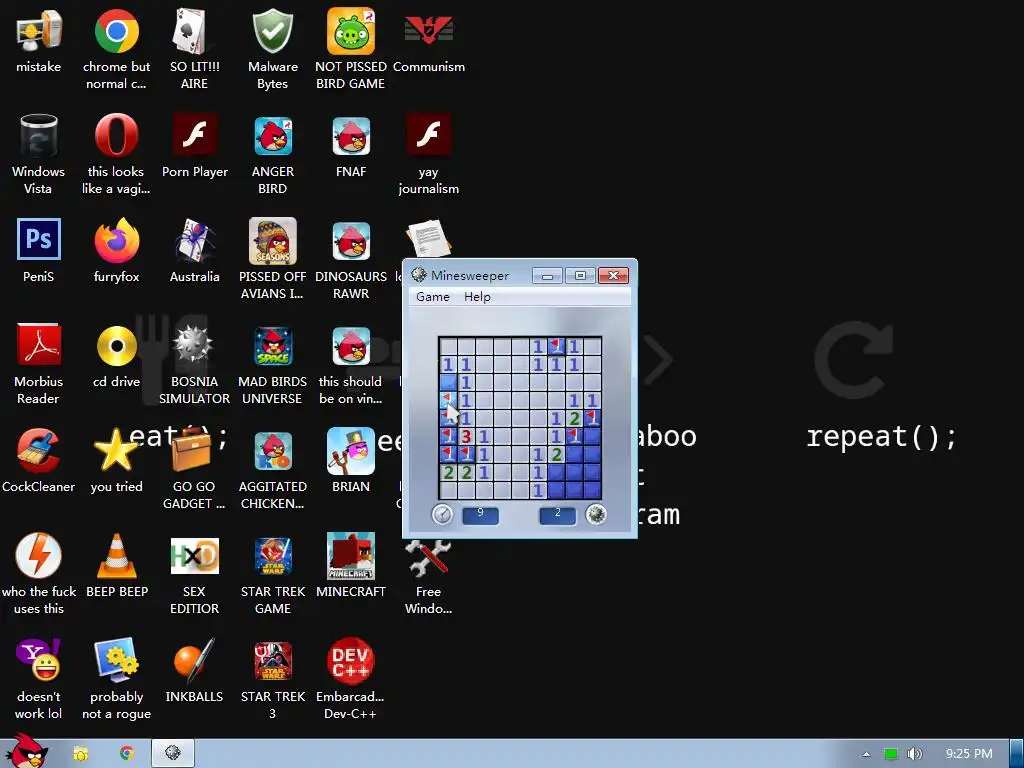Select the 'AGGITATED CHICKEN' desktop icon

(272, 469)
